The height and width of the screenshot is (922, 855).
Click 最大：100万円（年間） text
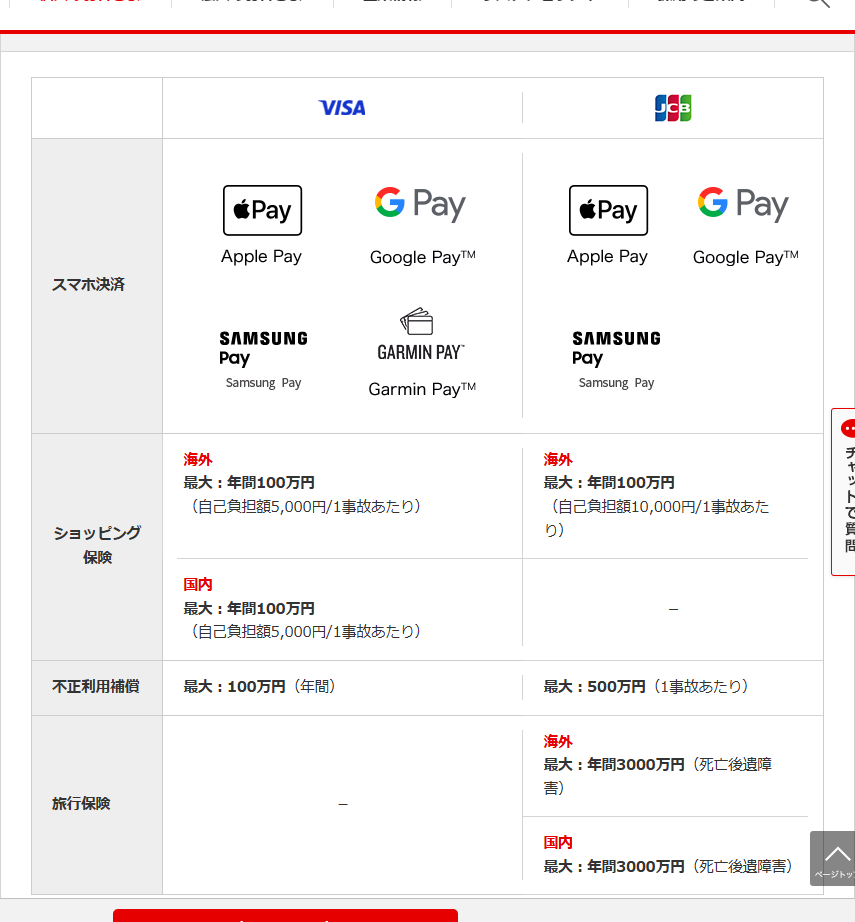point(259,686)
